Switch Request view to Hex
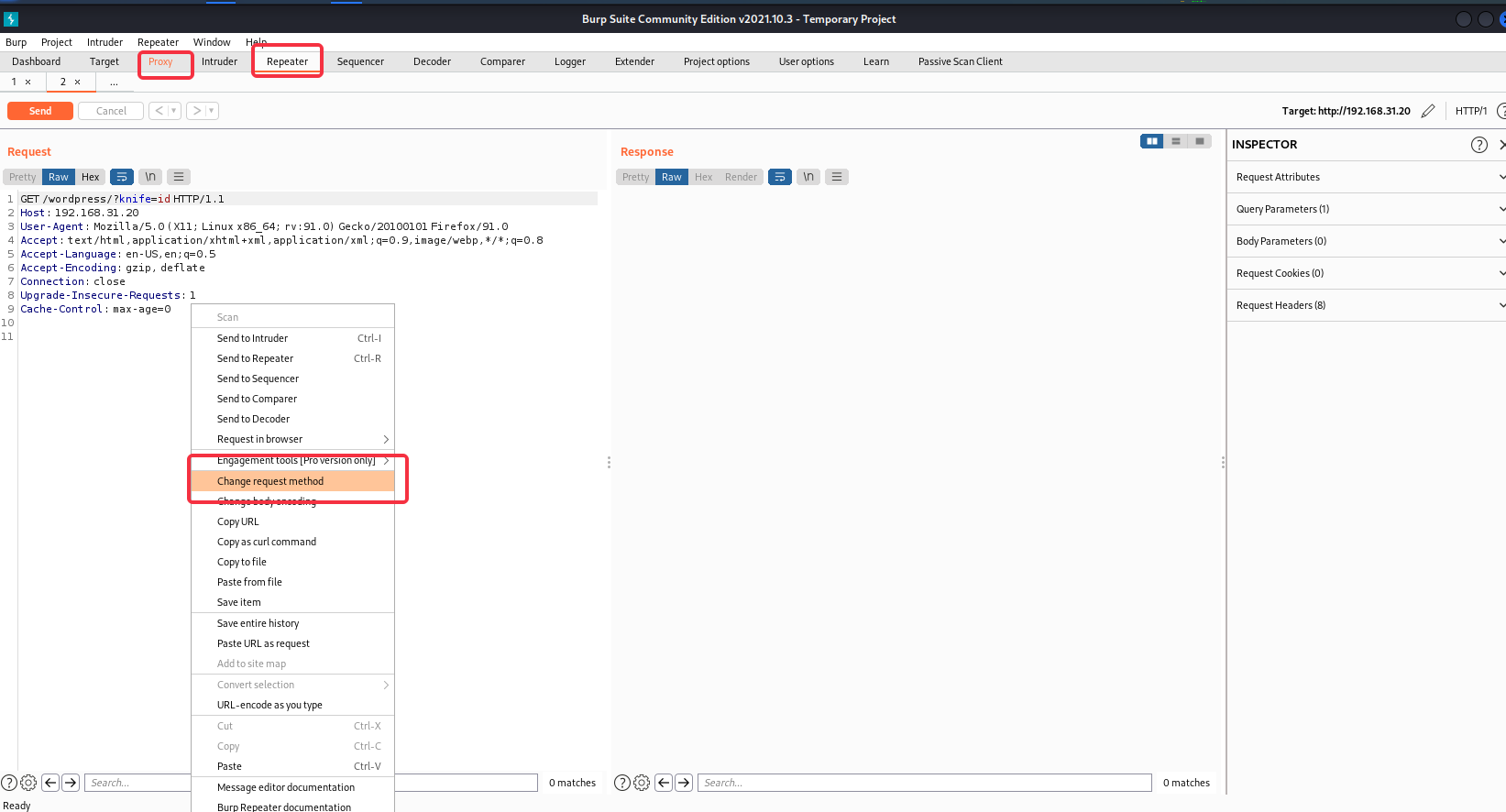The width and height of the screenshot is (1506, 812). 90,177
